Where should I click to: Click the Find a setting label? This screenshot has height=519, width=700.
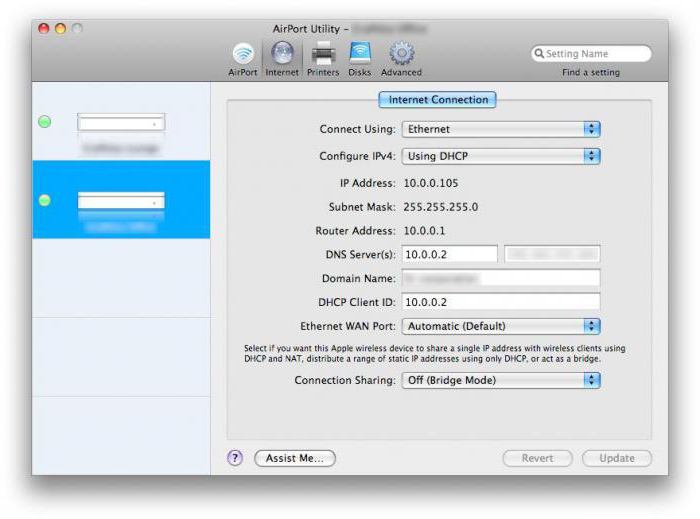591,72
